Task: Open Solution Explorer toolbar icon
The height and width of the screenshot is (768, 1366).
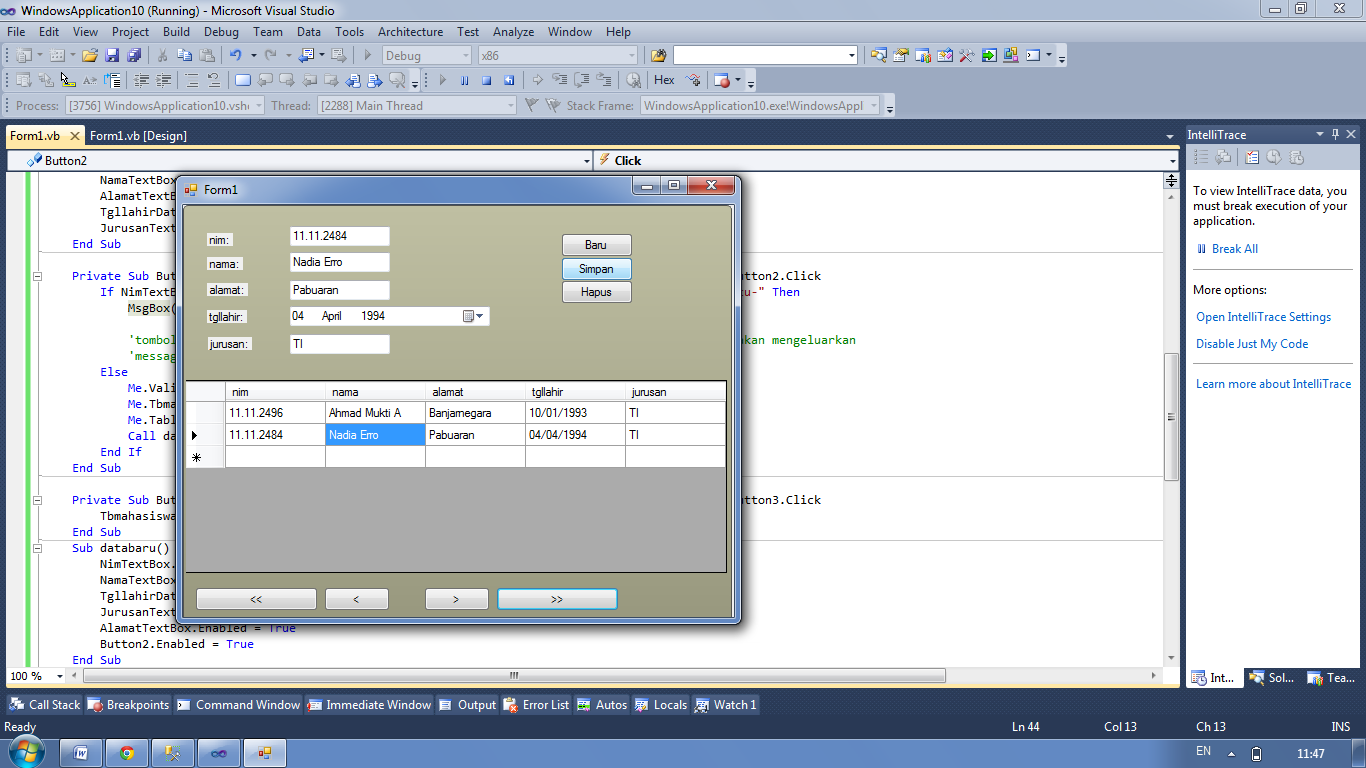Action: (879, 55)
